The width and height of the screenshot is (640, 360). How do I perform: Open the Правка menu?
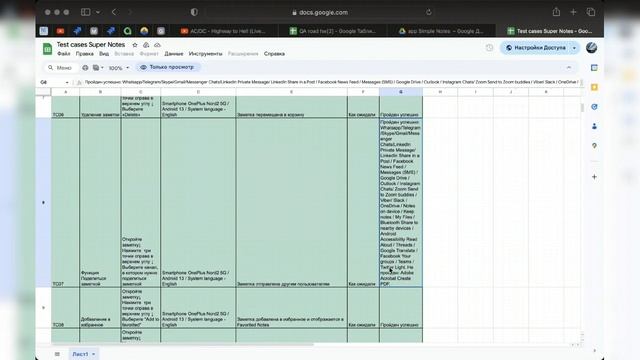tap(84, 54)
